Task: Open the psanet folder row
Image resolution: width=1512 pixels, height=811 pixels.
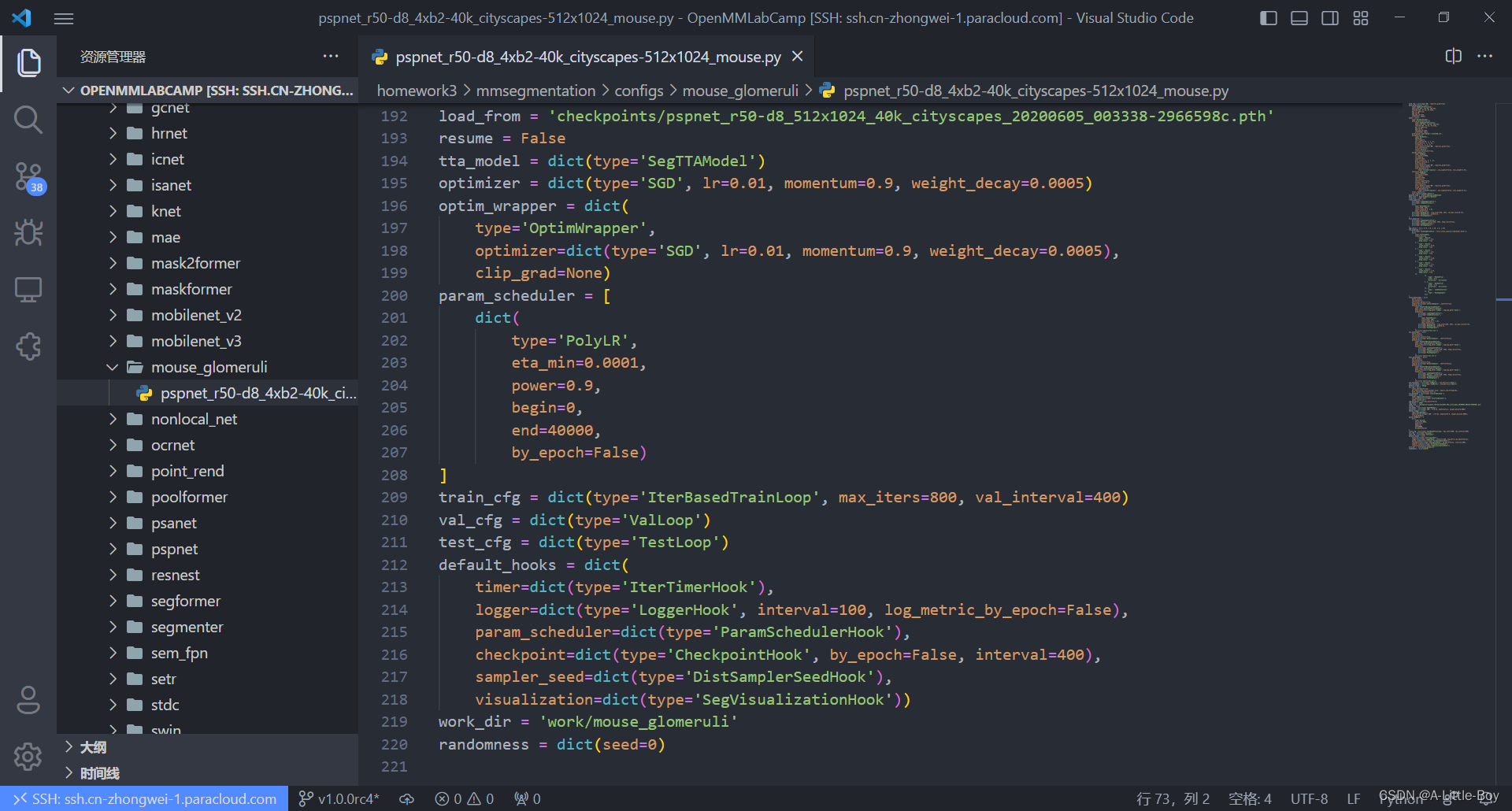Action: pos(208,523)
